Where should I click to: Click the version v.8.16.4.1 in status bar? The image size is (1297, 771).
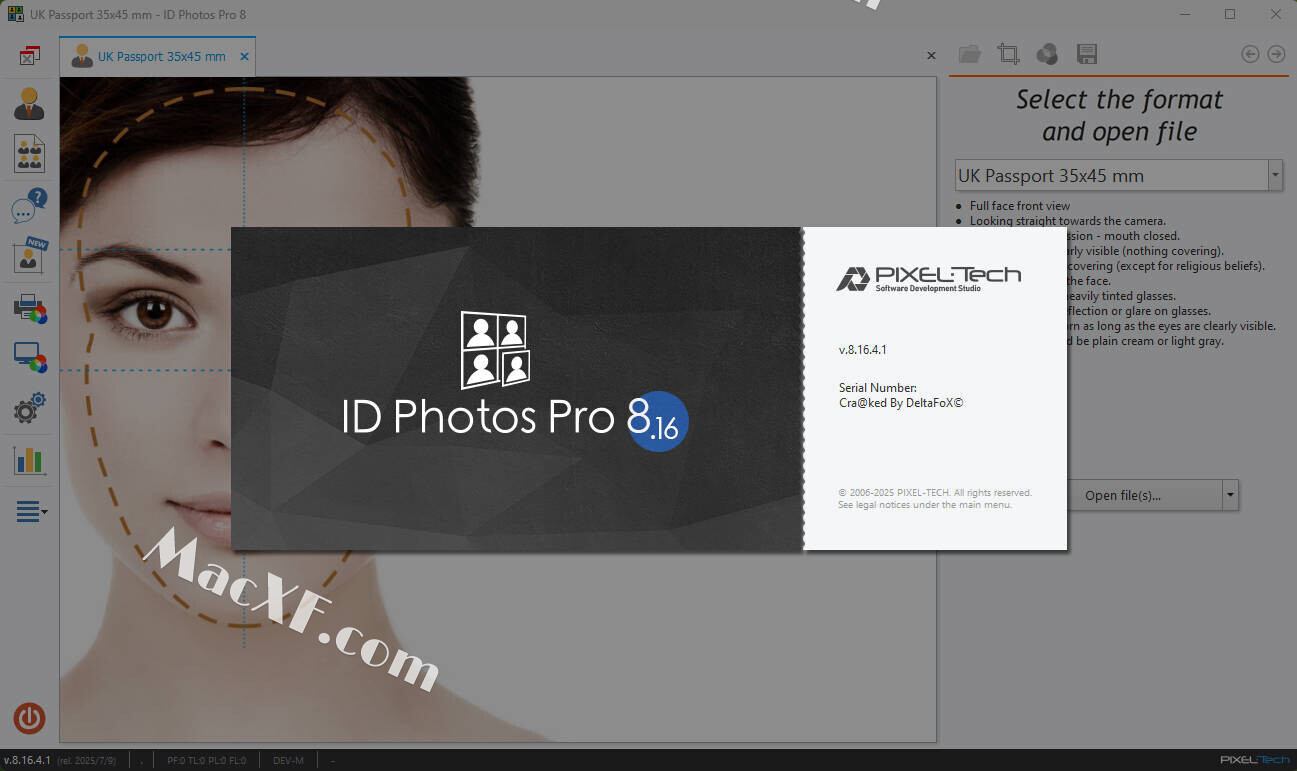pyautogui.click(x=28, y=761)
